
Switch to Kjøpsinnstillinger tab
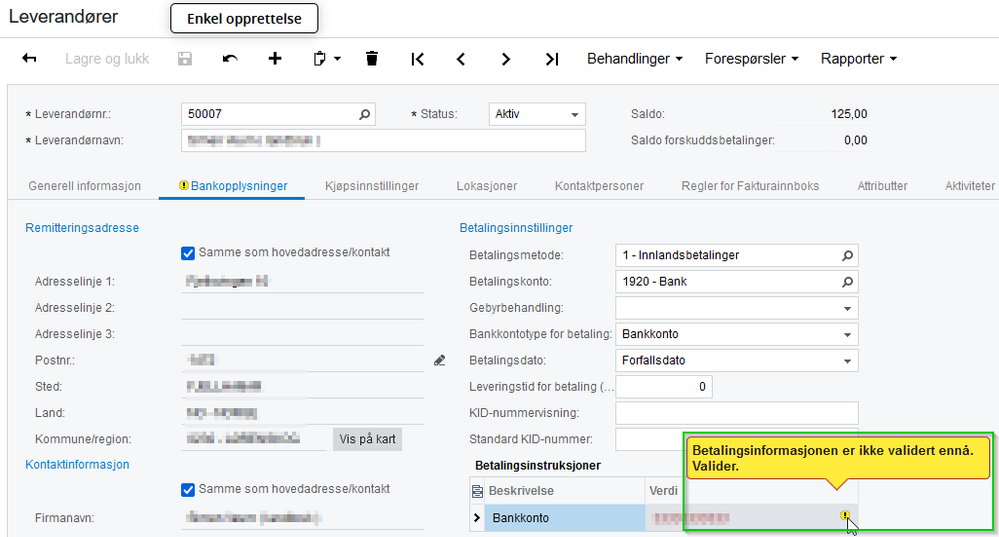coord(372,186)
